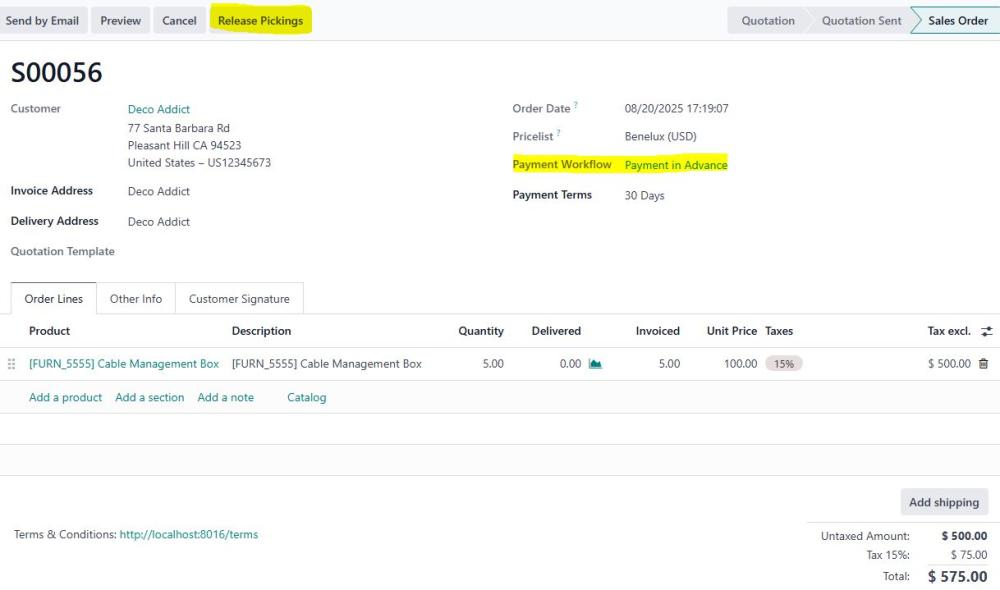Viewport: 1000px width, 590px height.
Task: Open the optional columns settings icon
Action: 987,331
